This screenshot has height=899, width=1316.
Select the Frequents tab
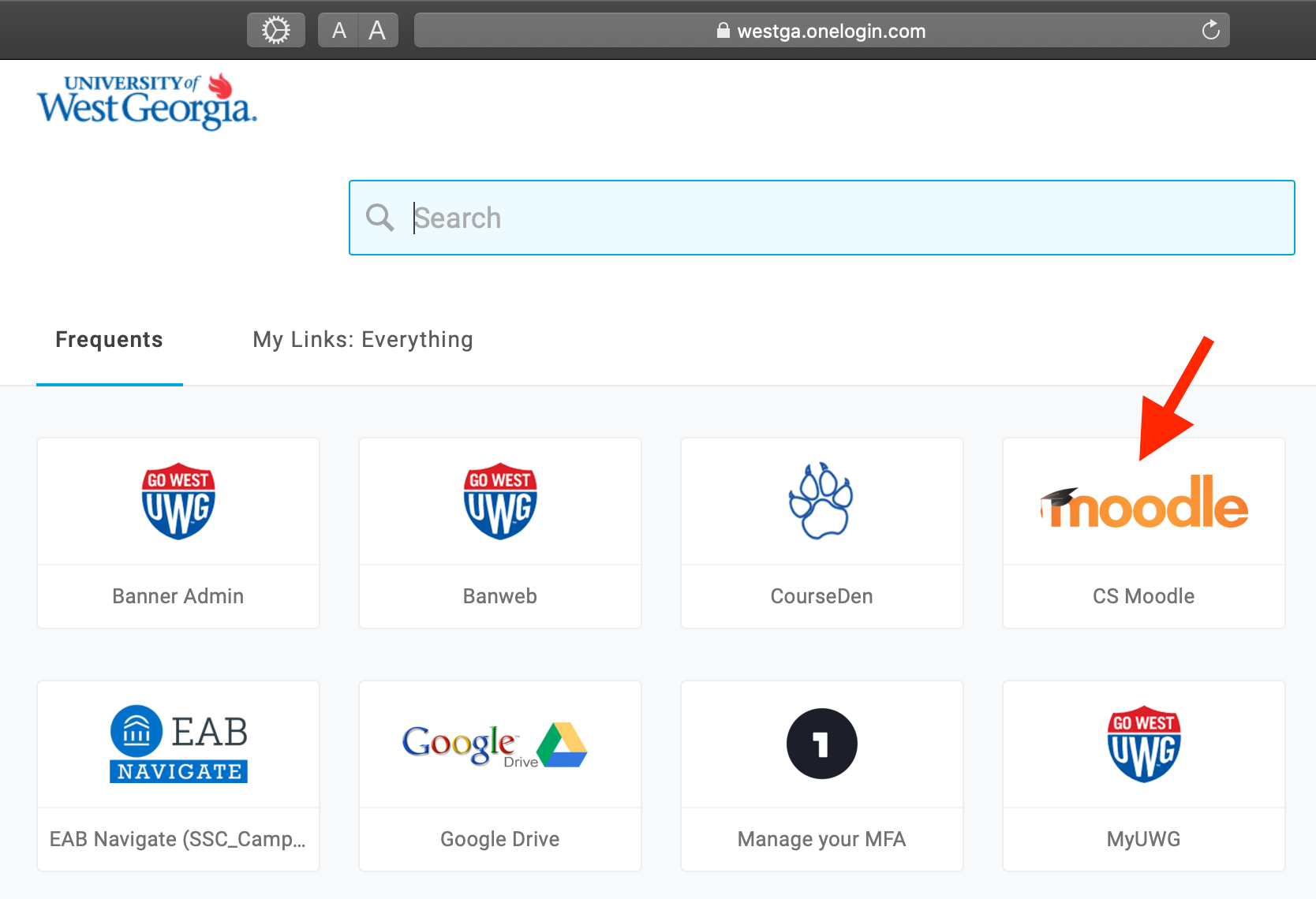click(110, 340)
